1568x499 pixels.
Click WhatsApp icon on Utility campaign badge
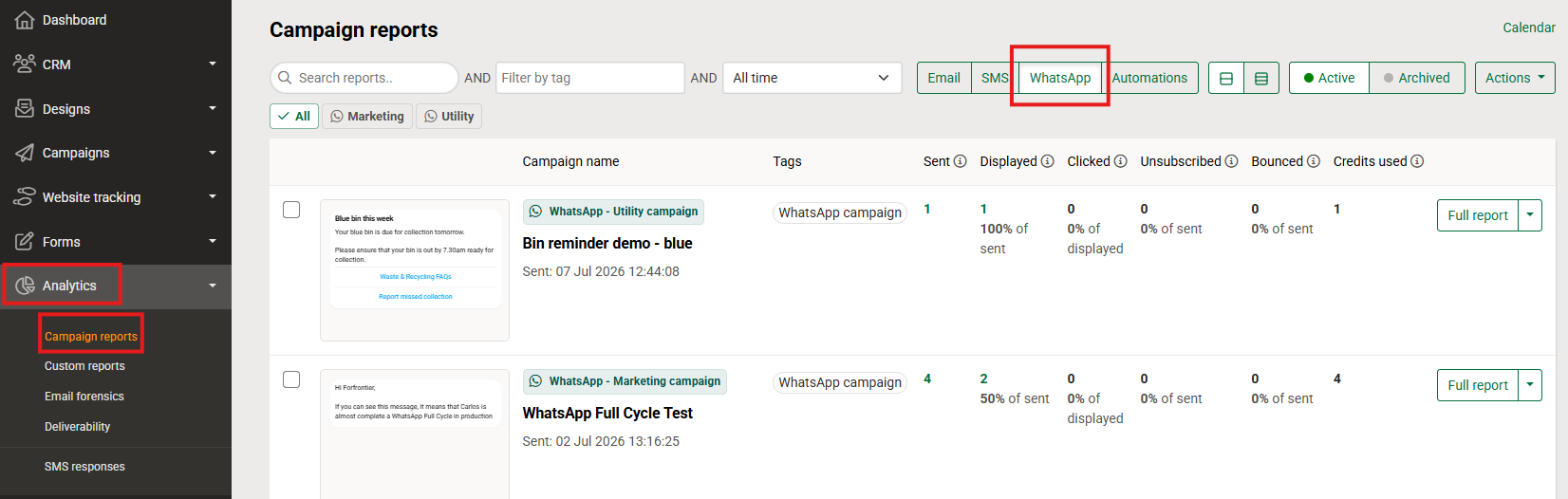click(536, 212)
